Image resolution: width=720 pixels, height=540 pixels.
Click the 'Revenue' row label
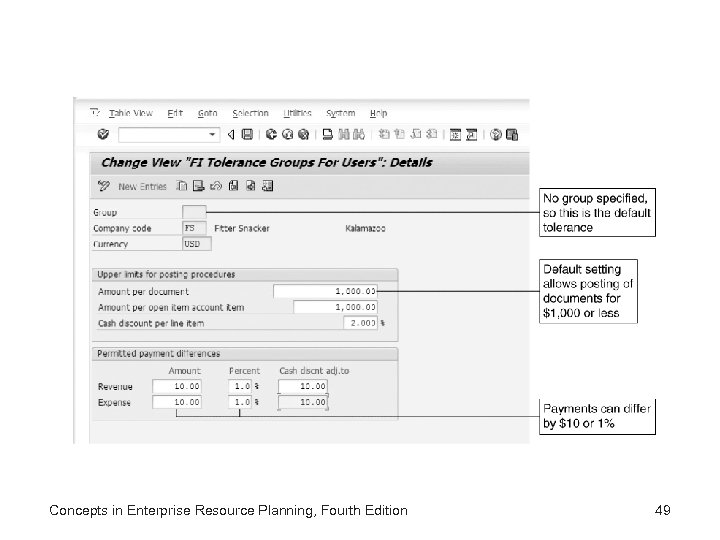pos(115,387)
